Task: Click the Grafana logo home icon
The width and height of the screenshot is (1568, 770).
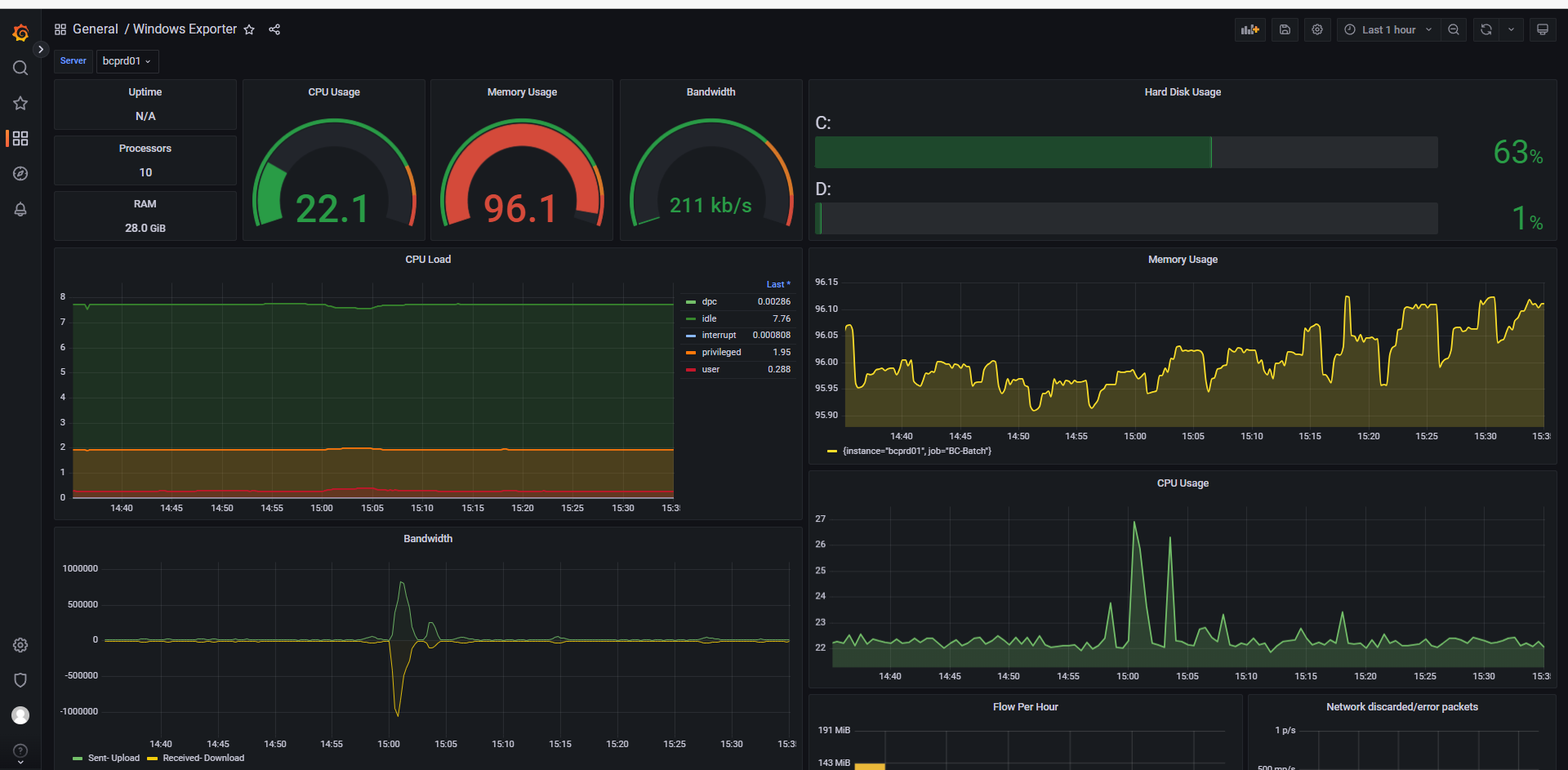Action: pyautogui.click(x=20, y=33)
